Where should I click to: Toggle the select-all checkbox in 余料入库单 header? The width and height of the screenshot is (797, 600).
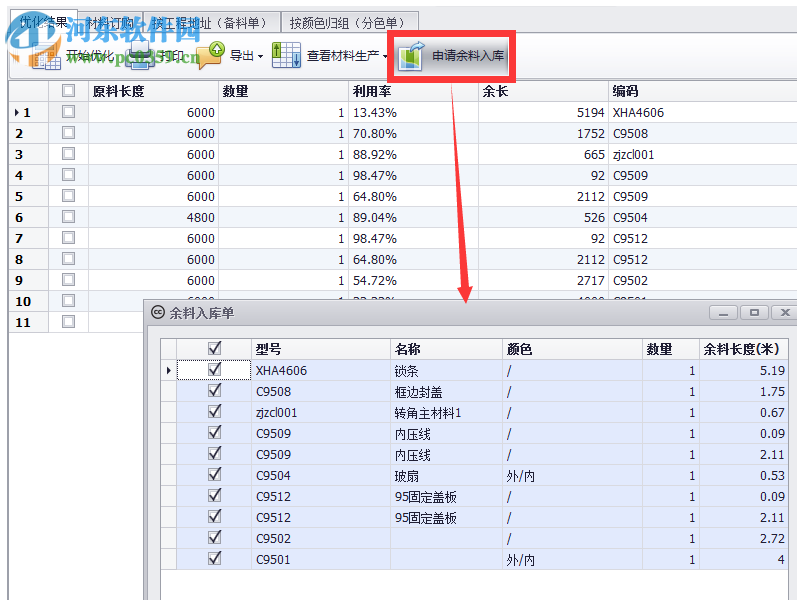(x=214, y=348)
